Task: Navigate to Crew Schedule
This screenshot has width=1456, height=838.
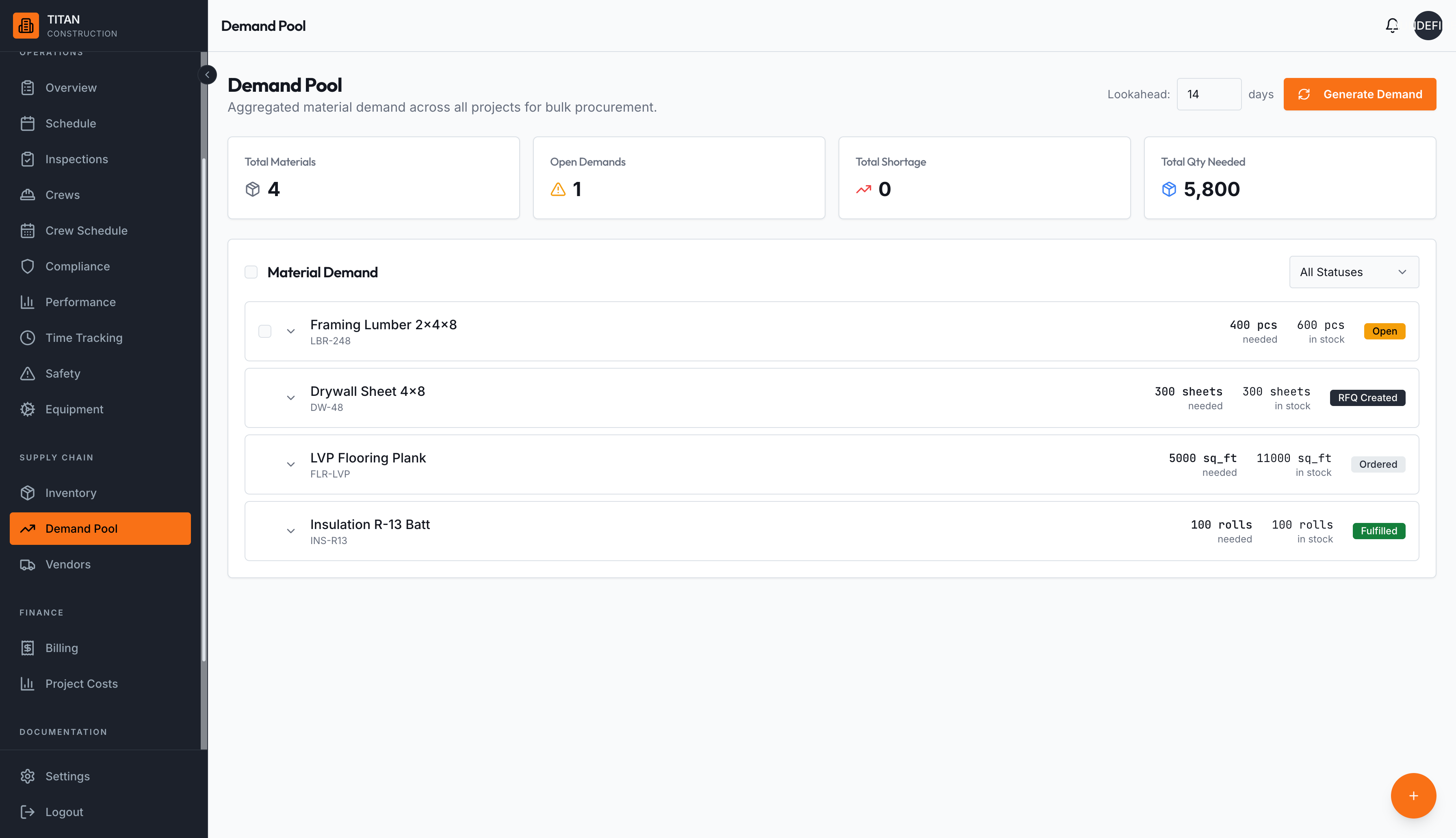Action: click(x=100, y=231)
